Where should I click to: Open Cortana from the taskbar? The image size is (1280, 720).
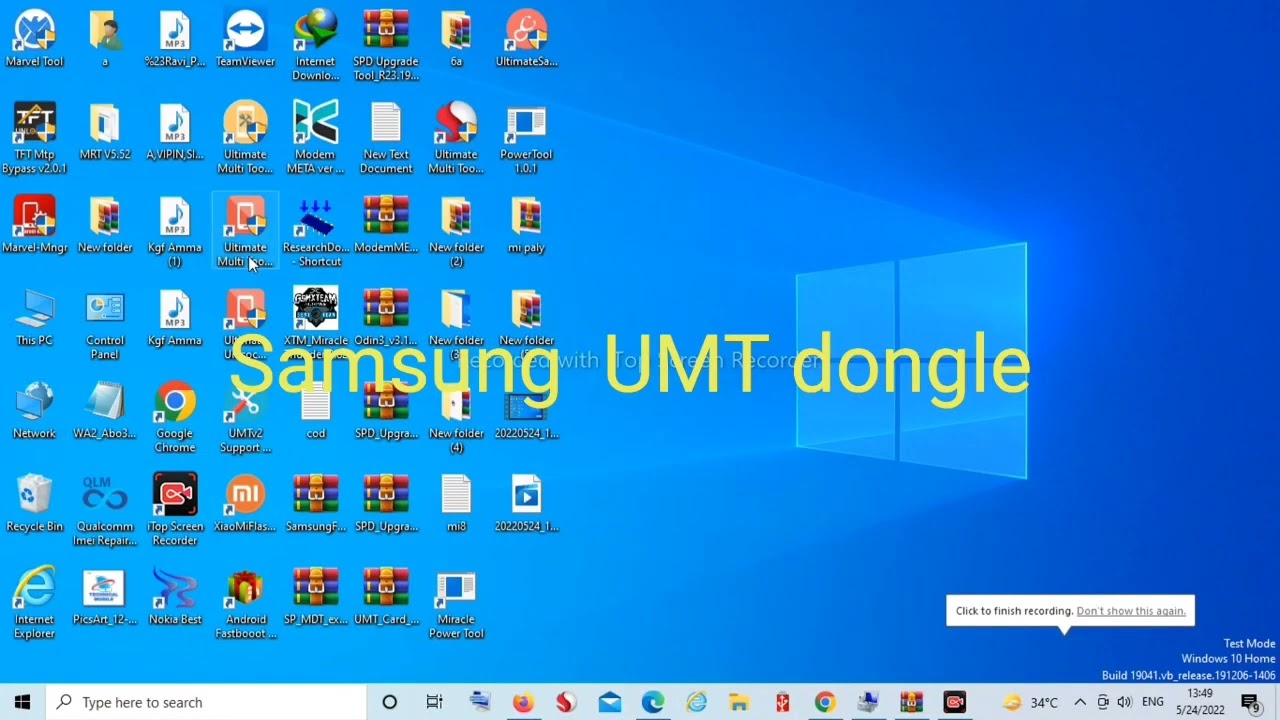pyautogui.click(x=390, y=702)
